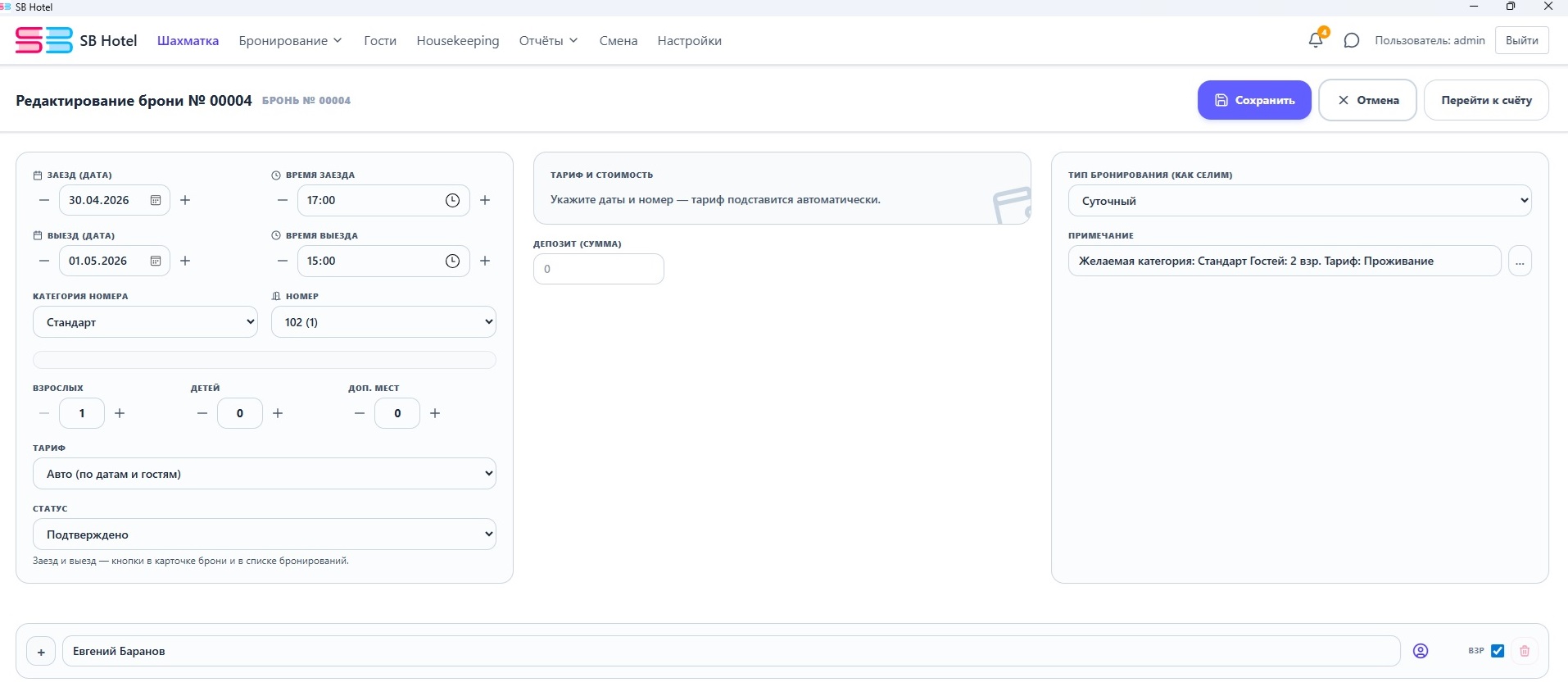Click the Отмена button
The height and width of the screenshot is (696, 1568).
pos(1367,100)
